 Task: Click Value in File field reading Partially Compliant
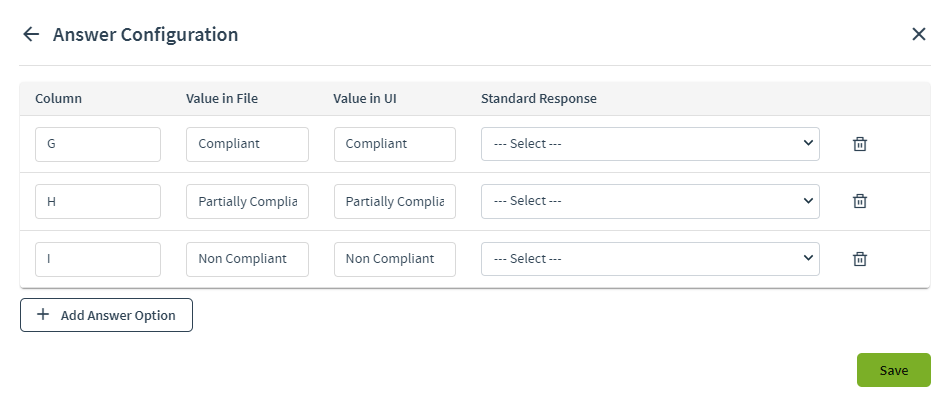[x=247, y=202]
